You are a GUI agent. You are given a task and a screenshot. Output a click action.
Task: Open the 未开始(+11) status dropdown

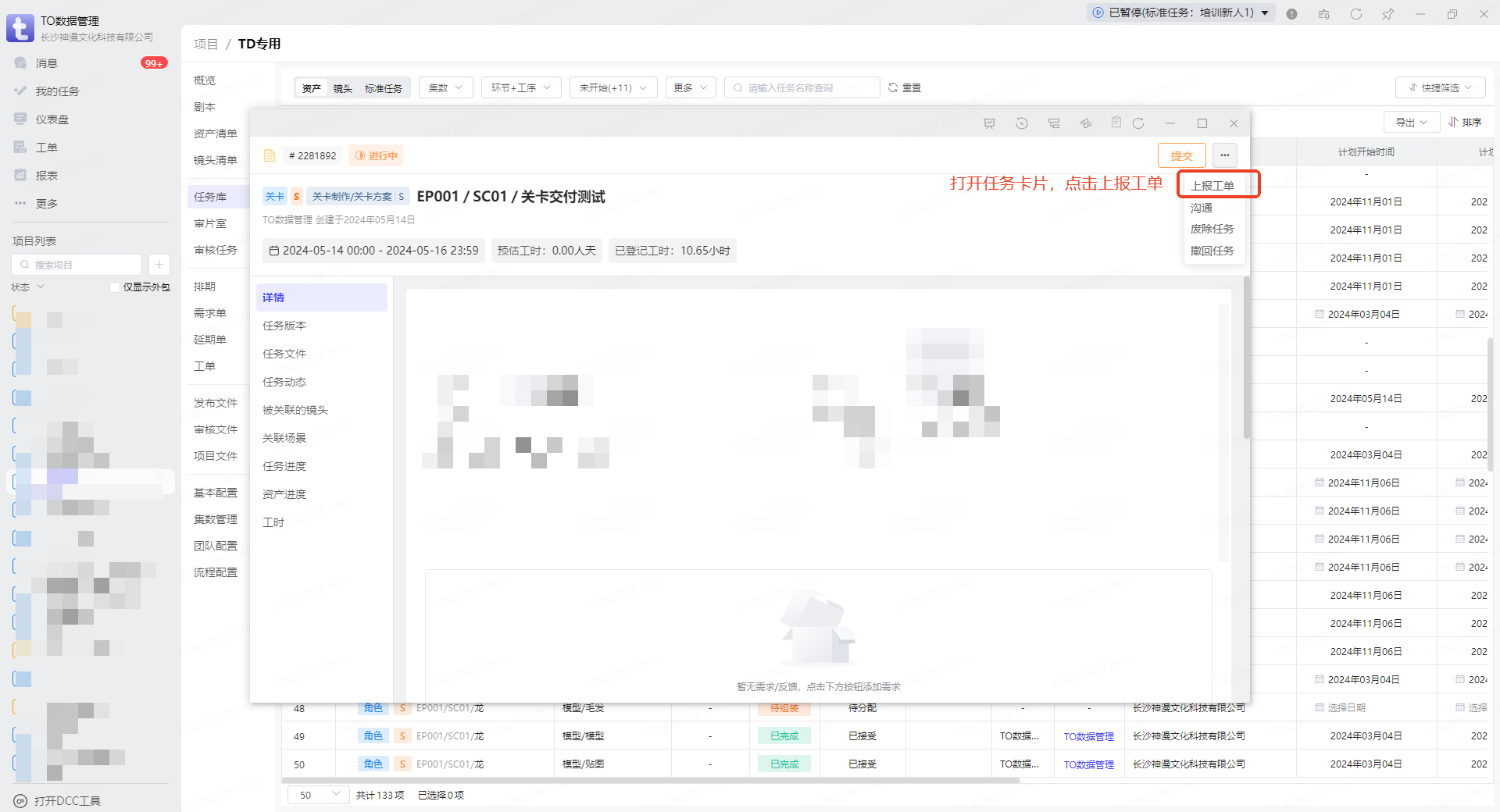point(613,87)
